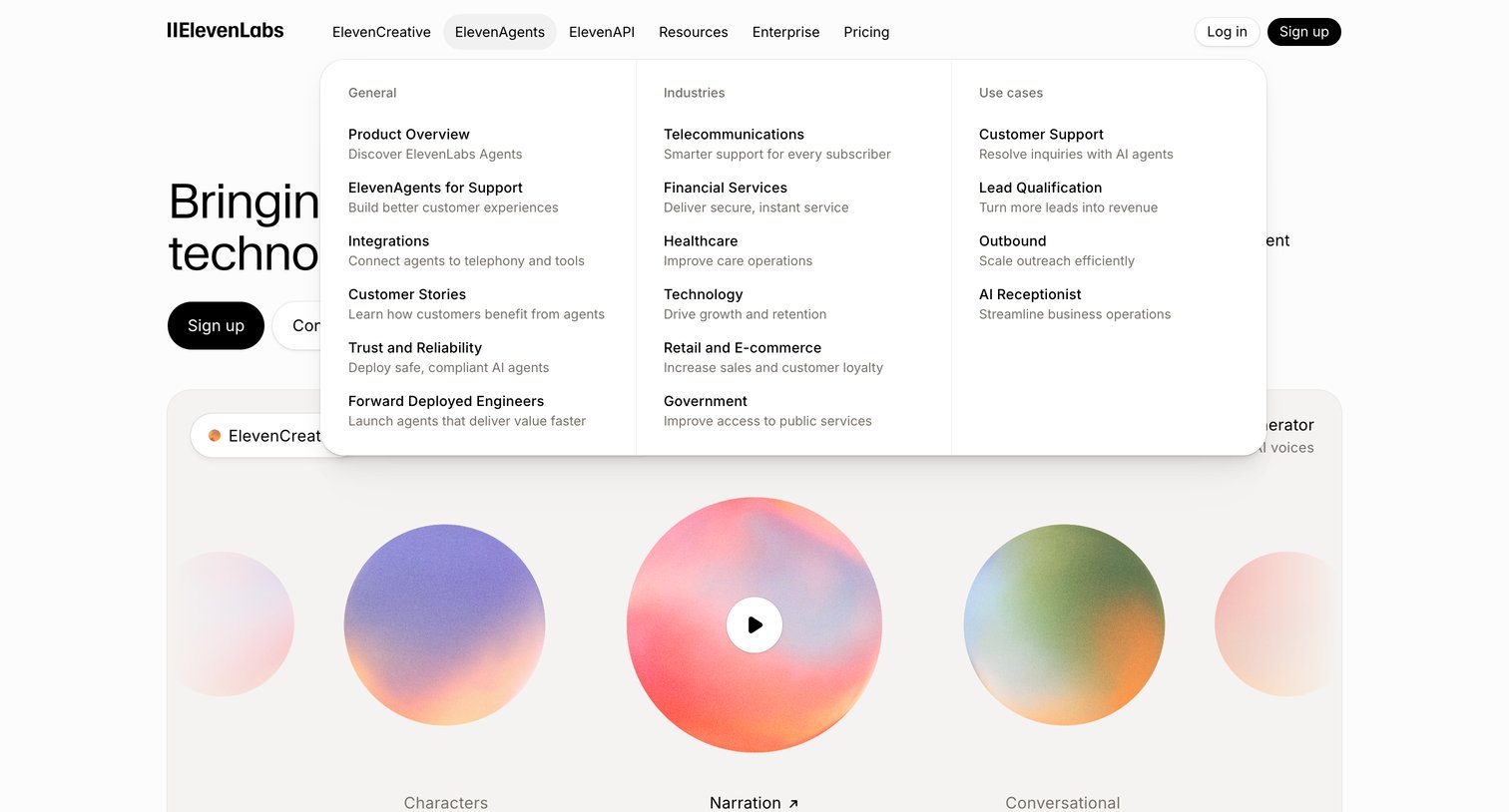Open Product Overview link
The height and width of the screenshot is (812, 1509).
point(435,144)
